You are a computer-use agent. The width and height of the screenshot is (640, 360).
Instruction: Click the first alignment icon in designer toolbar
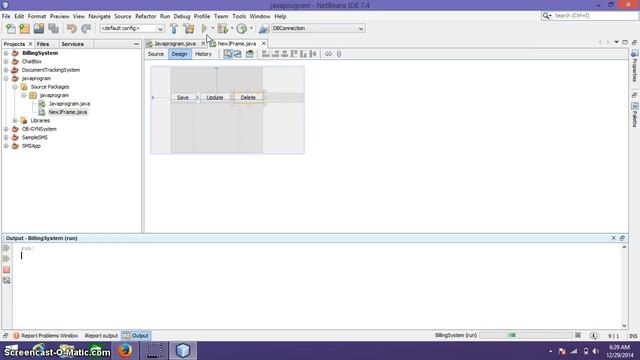coord(266,54)
